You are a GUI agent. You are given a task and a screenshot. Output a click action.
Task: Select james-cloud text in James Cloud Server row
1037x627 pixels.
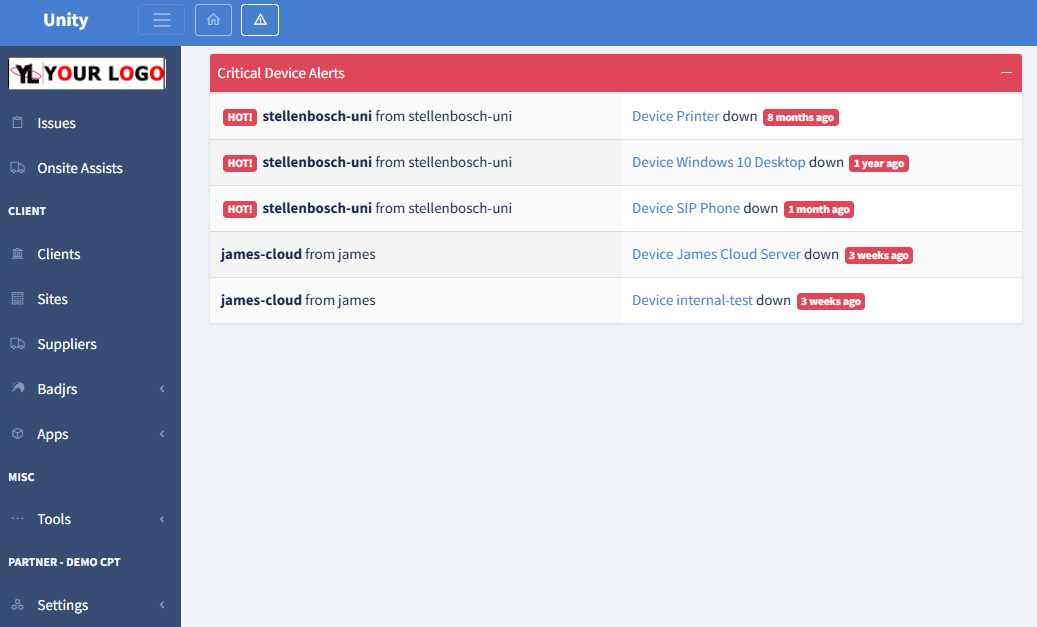click(261, 254)
